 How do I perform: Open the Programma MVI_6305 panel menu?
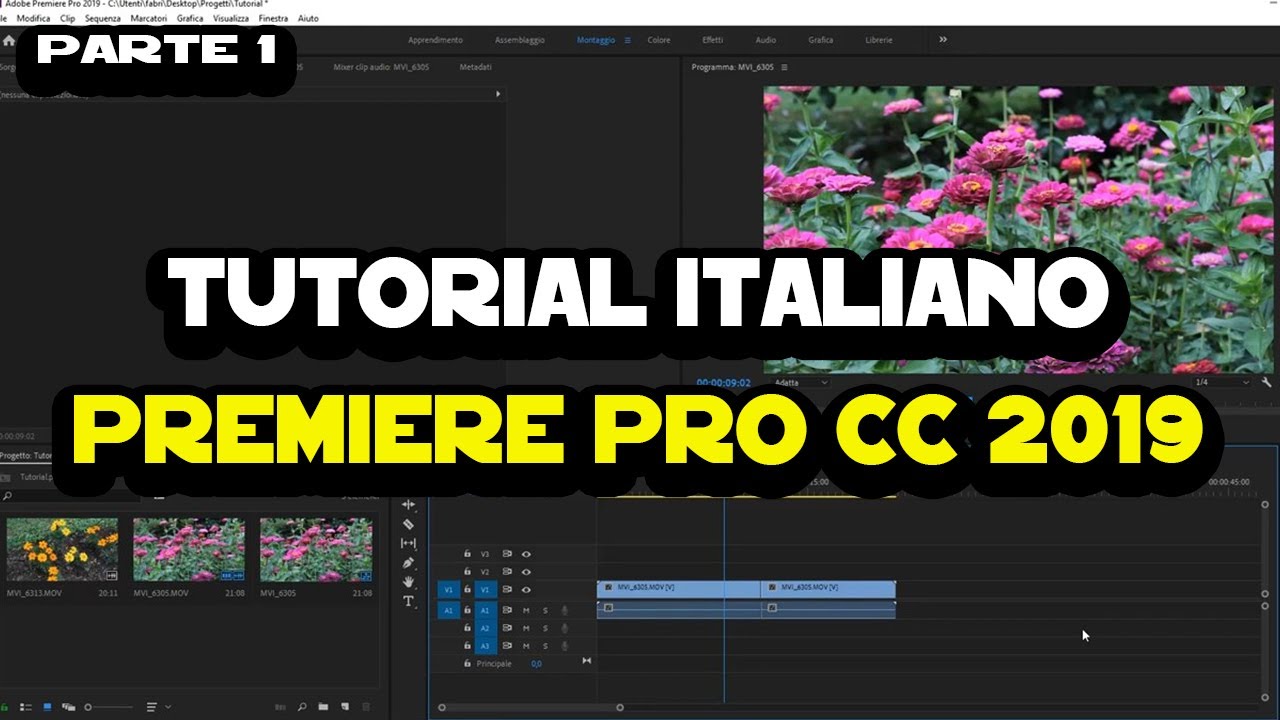pyautogui.click(x=784, y=67)
